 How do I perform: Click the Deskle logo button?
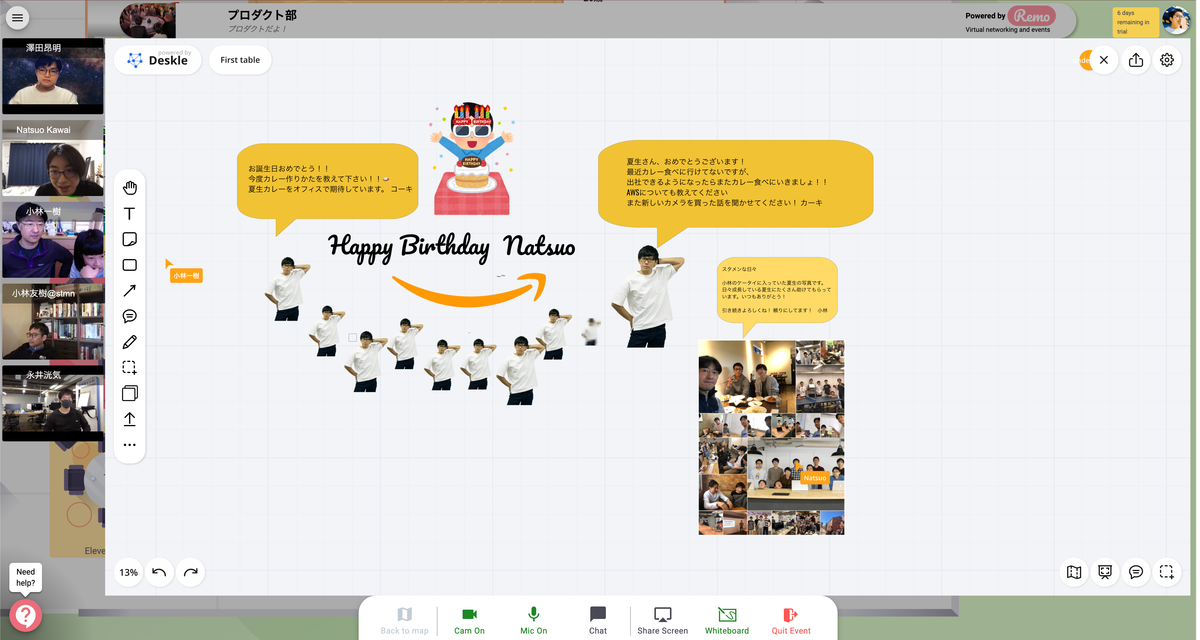(158, 60)
